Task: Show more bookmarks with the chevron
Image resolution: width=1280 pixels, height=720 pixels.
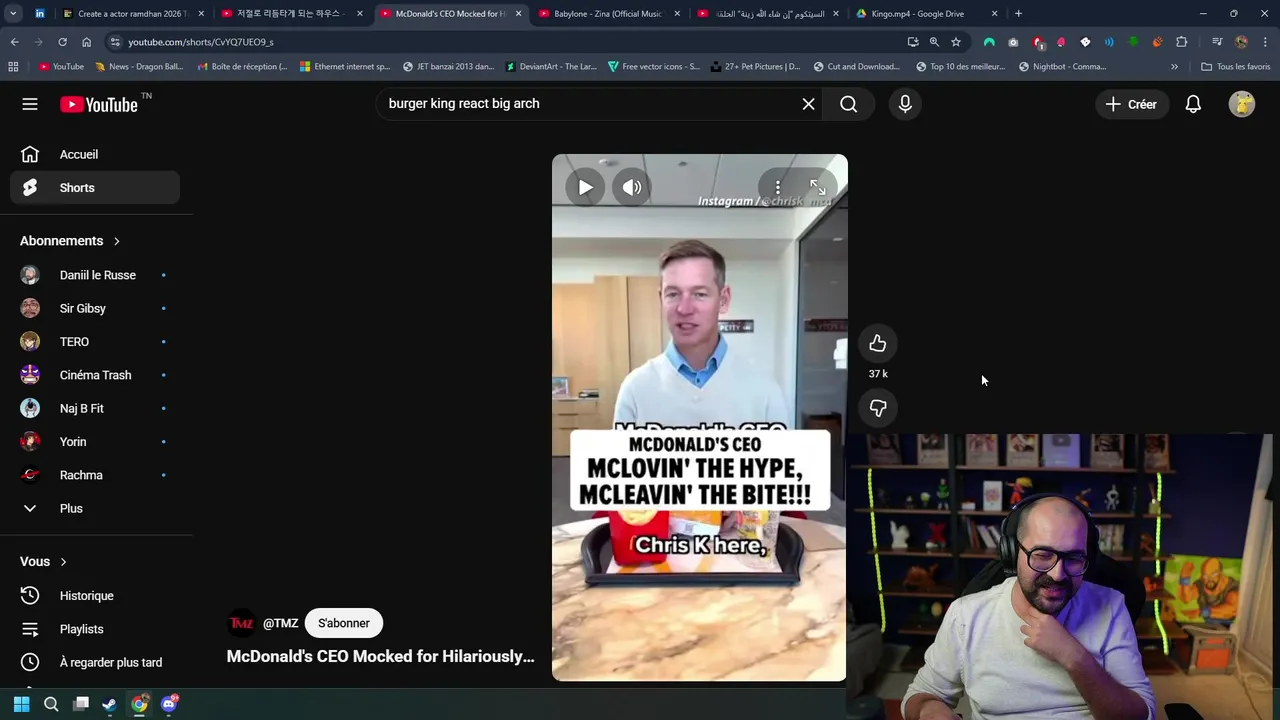Action: [x=1174, y=67]
